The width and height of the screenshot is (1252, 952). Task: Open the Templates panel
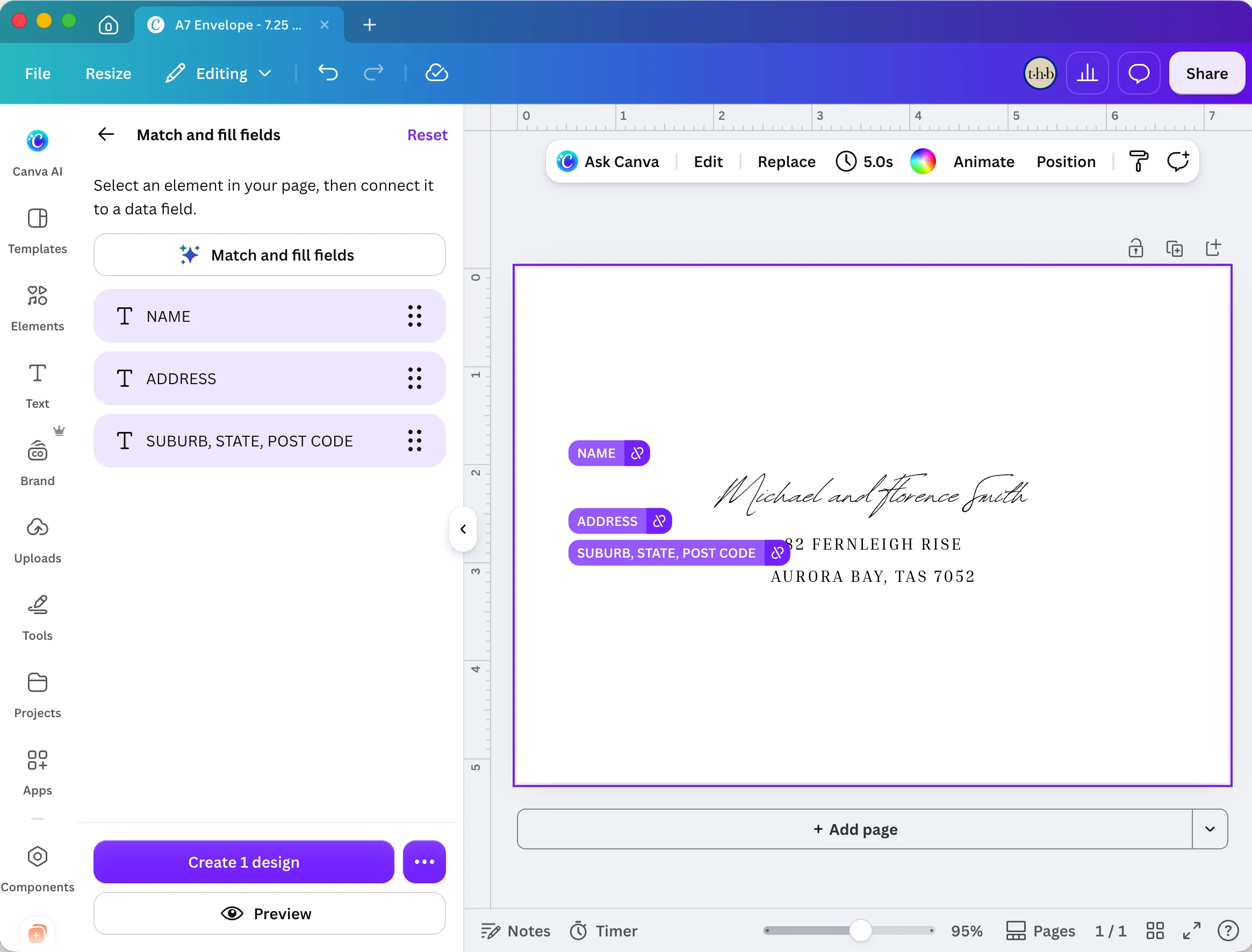click(38, 230)
